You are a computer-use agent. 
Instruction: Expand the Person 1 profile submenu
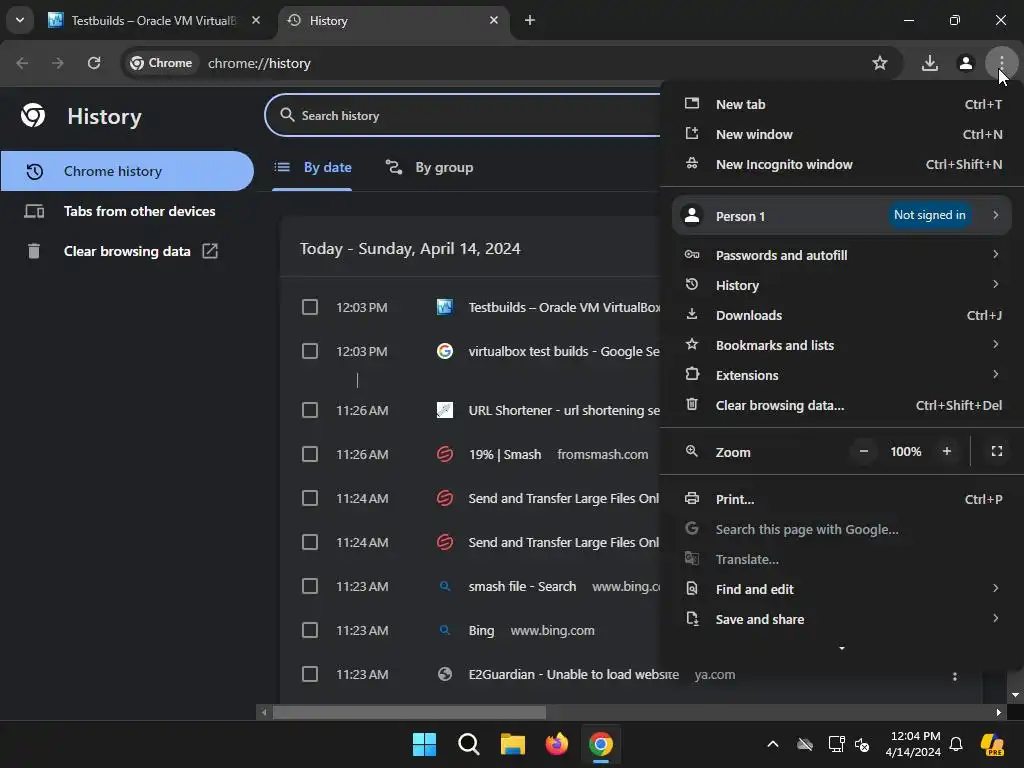pos(842,216)
